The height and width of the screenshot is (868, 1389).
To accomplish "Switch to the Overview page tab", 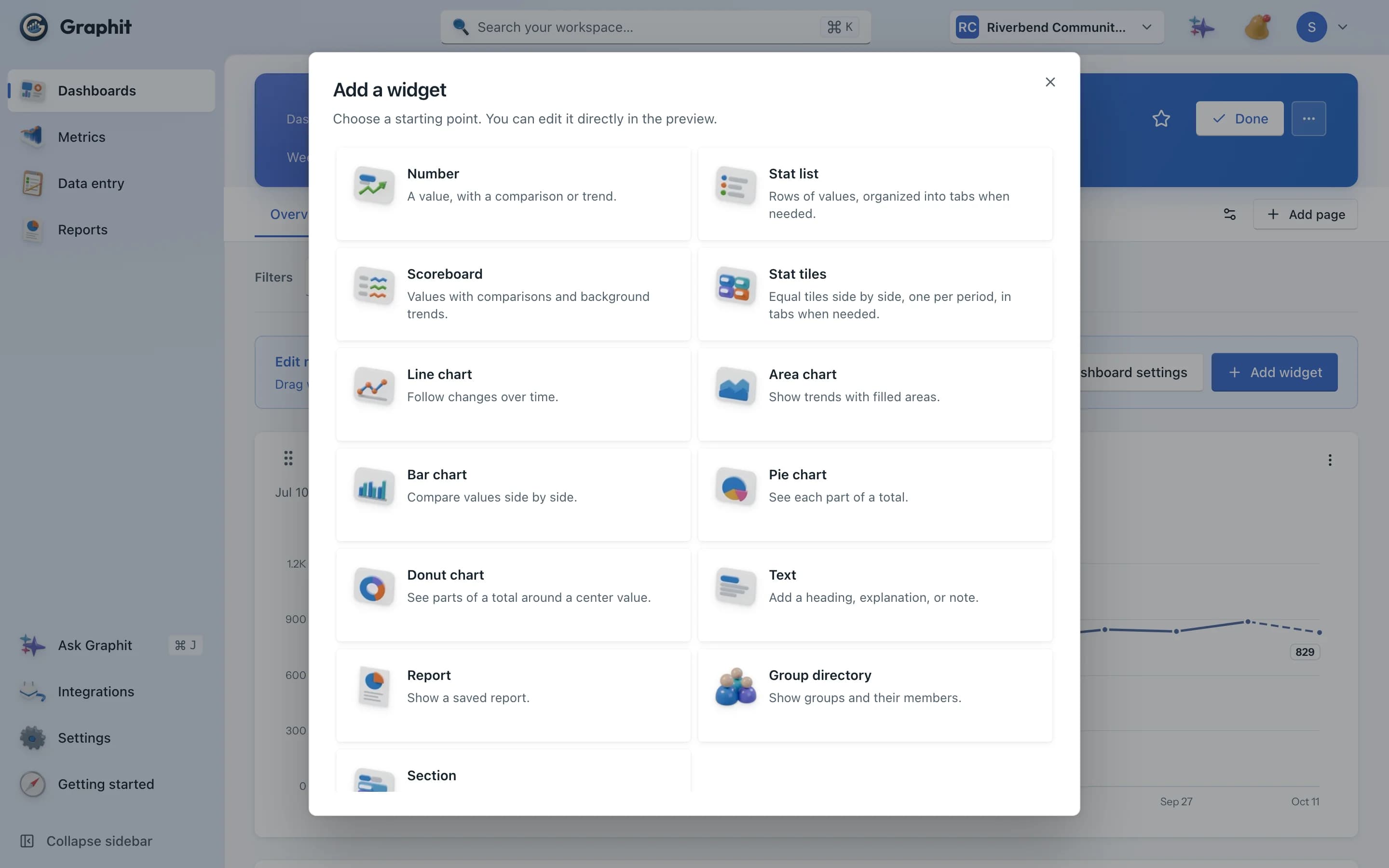I will pos(282,214).
